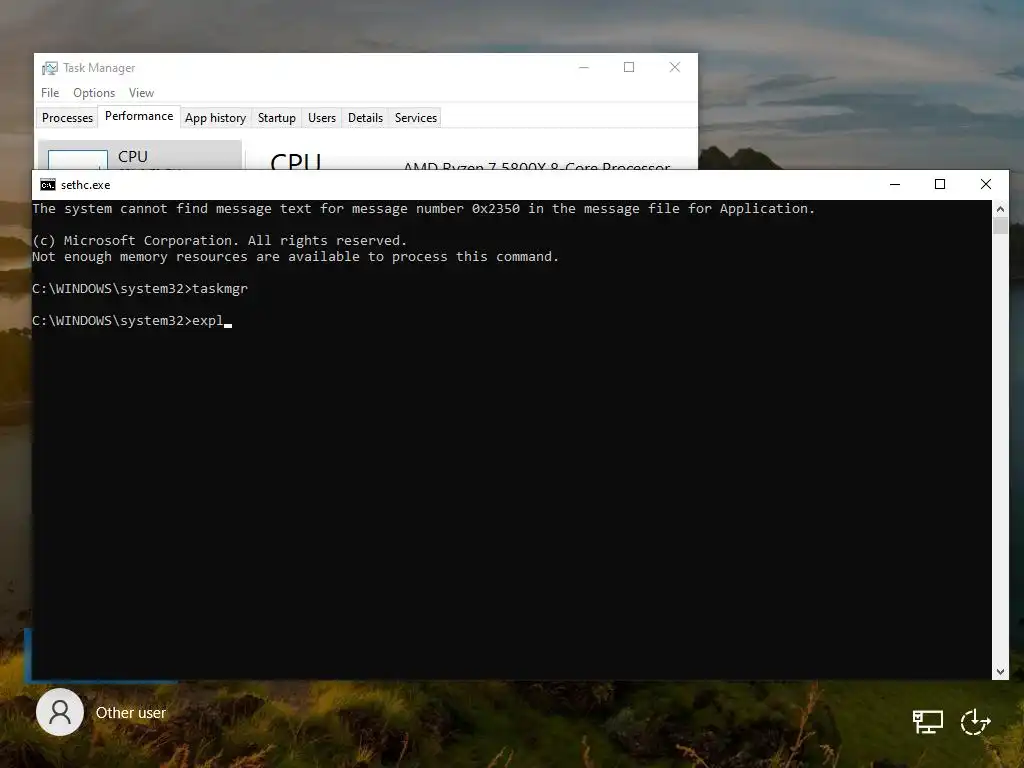This screenshot has height=768, width=1024.
Task: Open the Startup tab
Action: coord(277,118)
